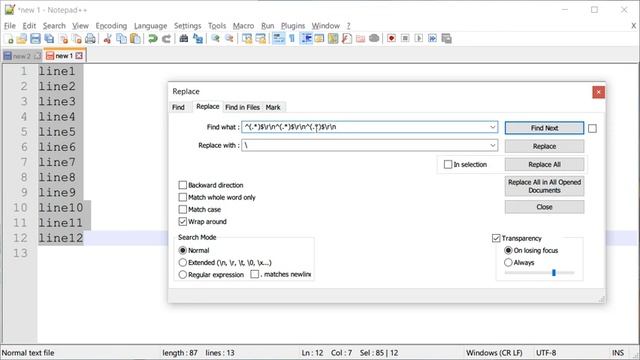This screenshot has height=360, width=640.
Task: Click the Close All toolbar icon
Action: [77, 39]
